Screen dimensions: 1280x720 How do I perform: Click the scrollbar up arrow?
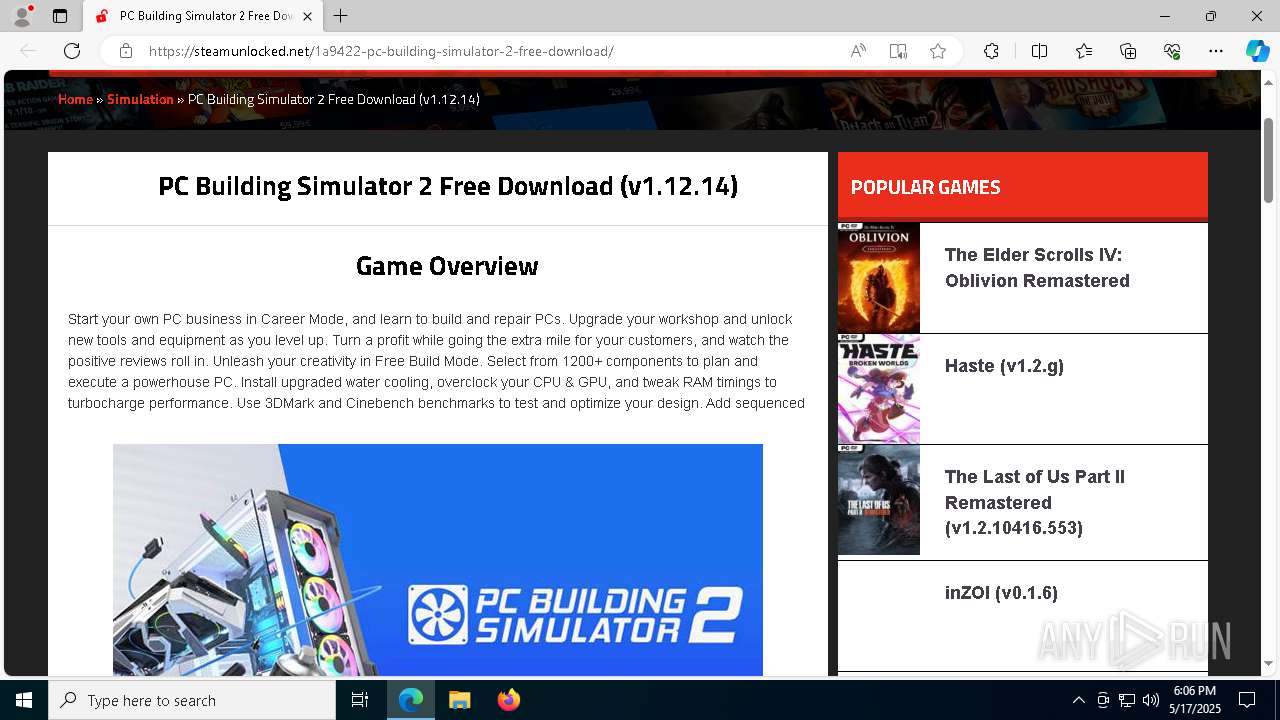click(x=1268, y=84)
